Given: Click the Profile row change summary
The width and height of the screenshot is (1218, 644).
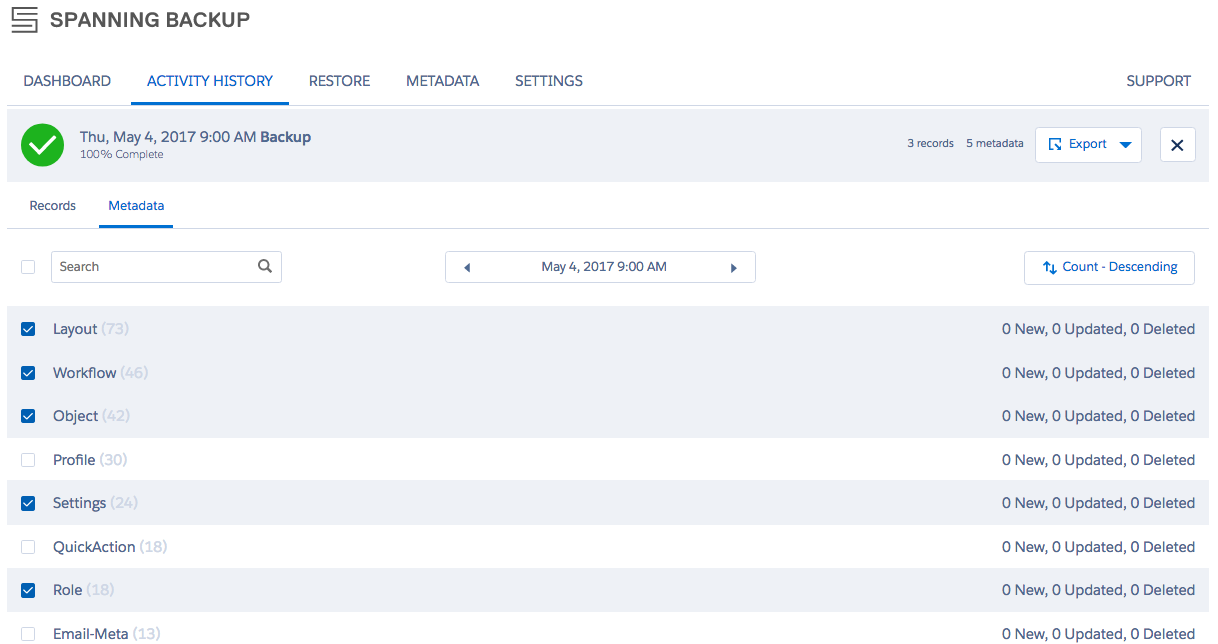Looking at the screenshot, I should (x=1098, y=460).
